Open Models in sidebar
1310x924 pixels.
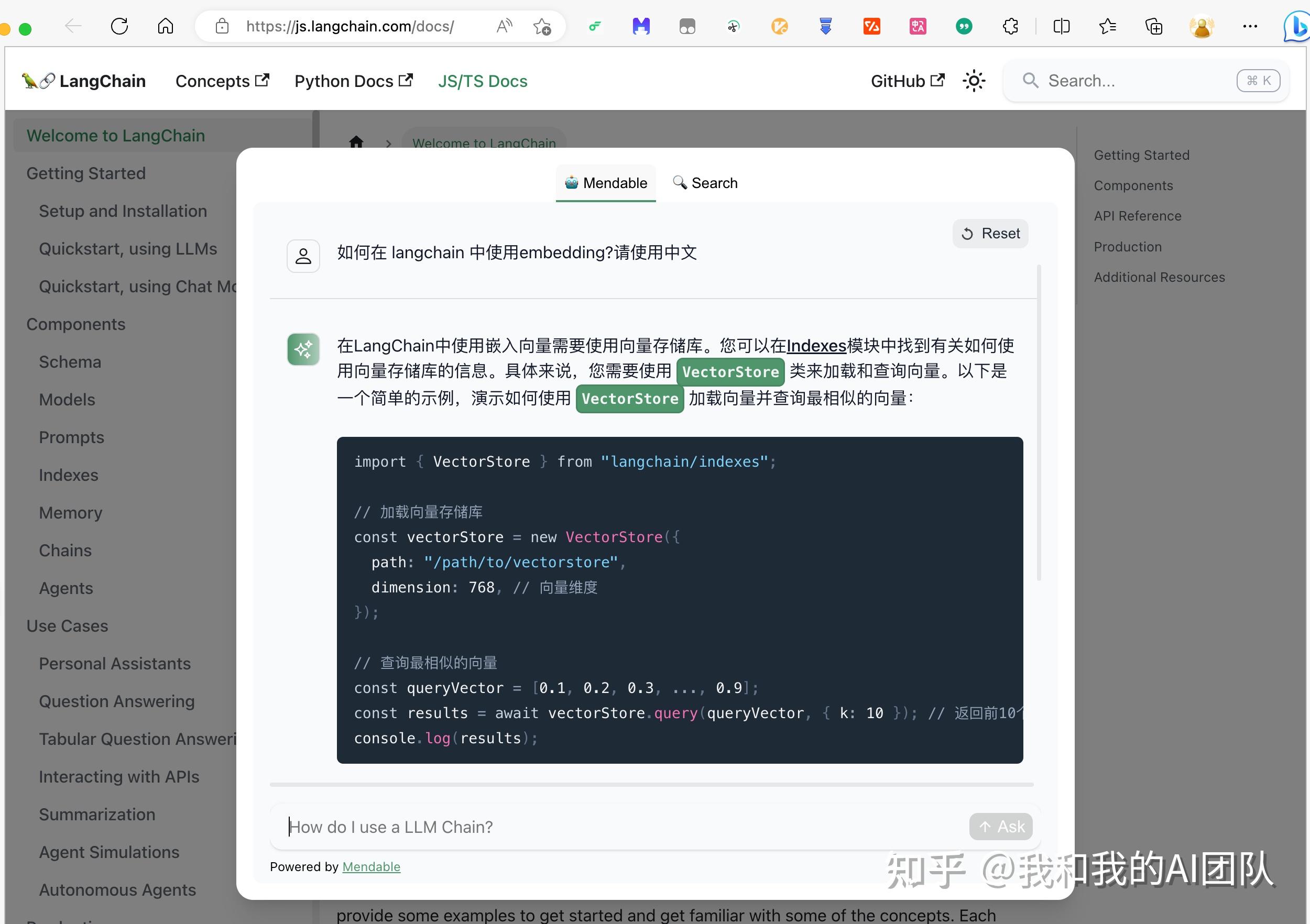coord(67,399)
